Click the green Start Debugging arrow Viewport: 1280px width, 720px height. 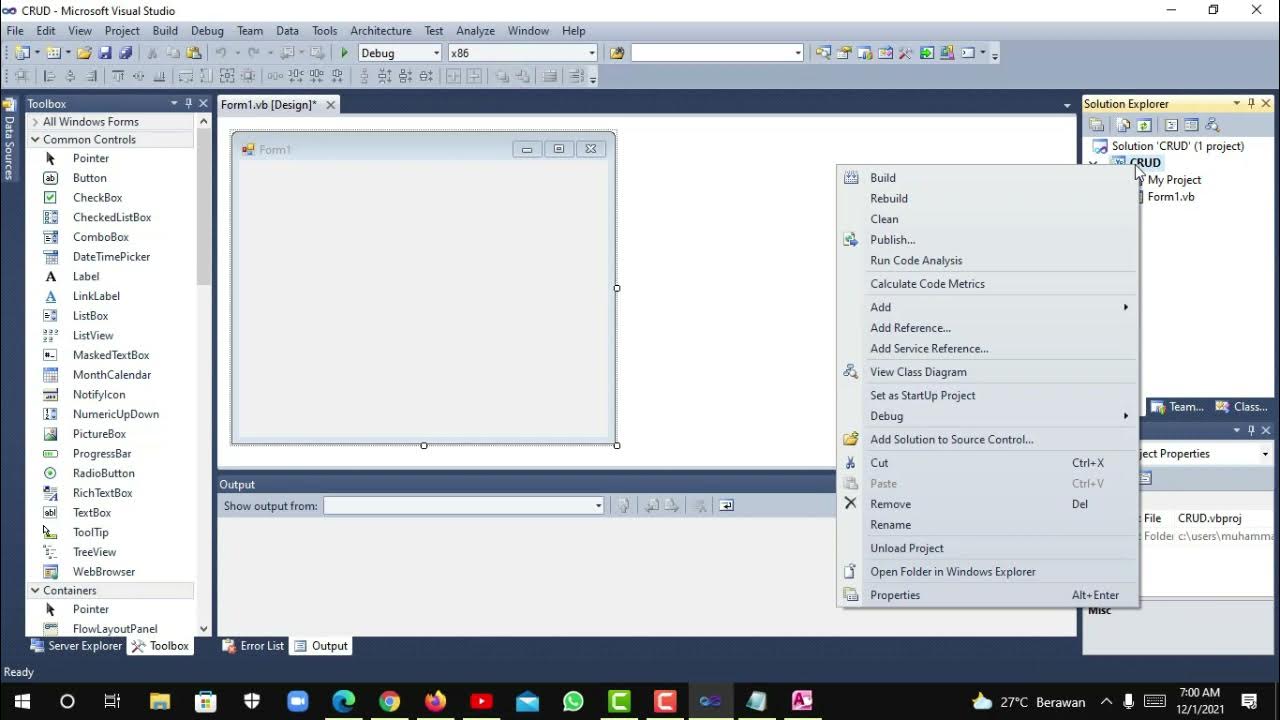tap(345, 53)
